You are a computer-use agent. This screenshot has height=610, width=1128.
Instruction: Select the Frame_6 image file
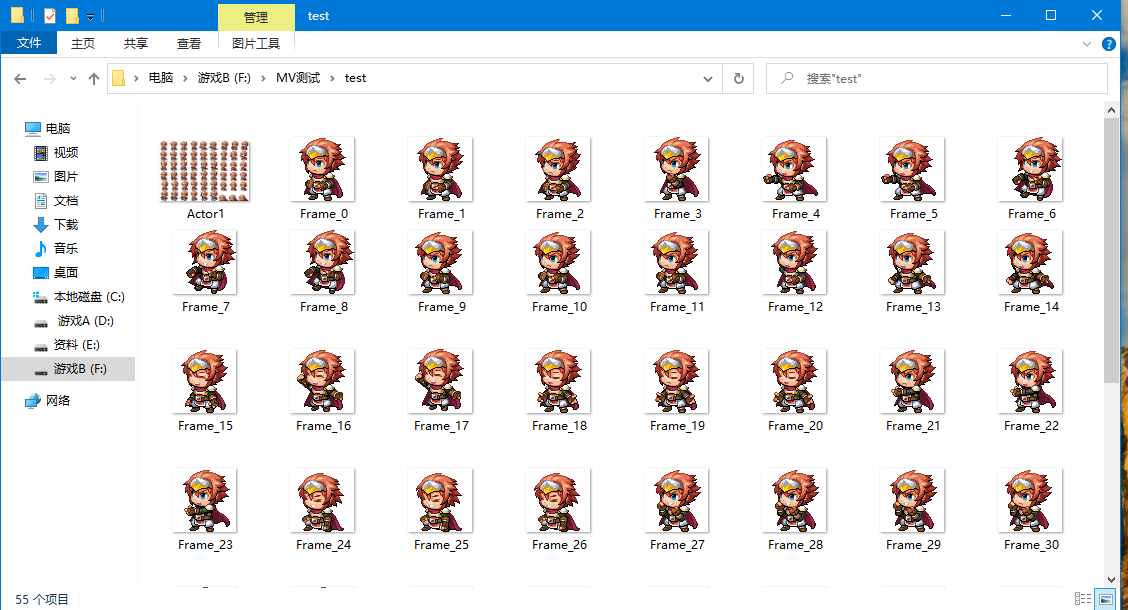point(1031,180)
